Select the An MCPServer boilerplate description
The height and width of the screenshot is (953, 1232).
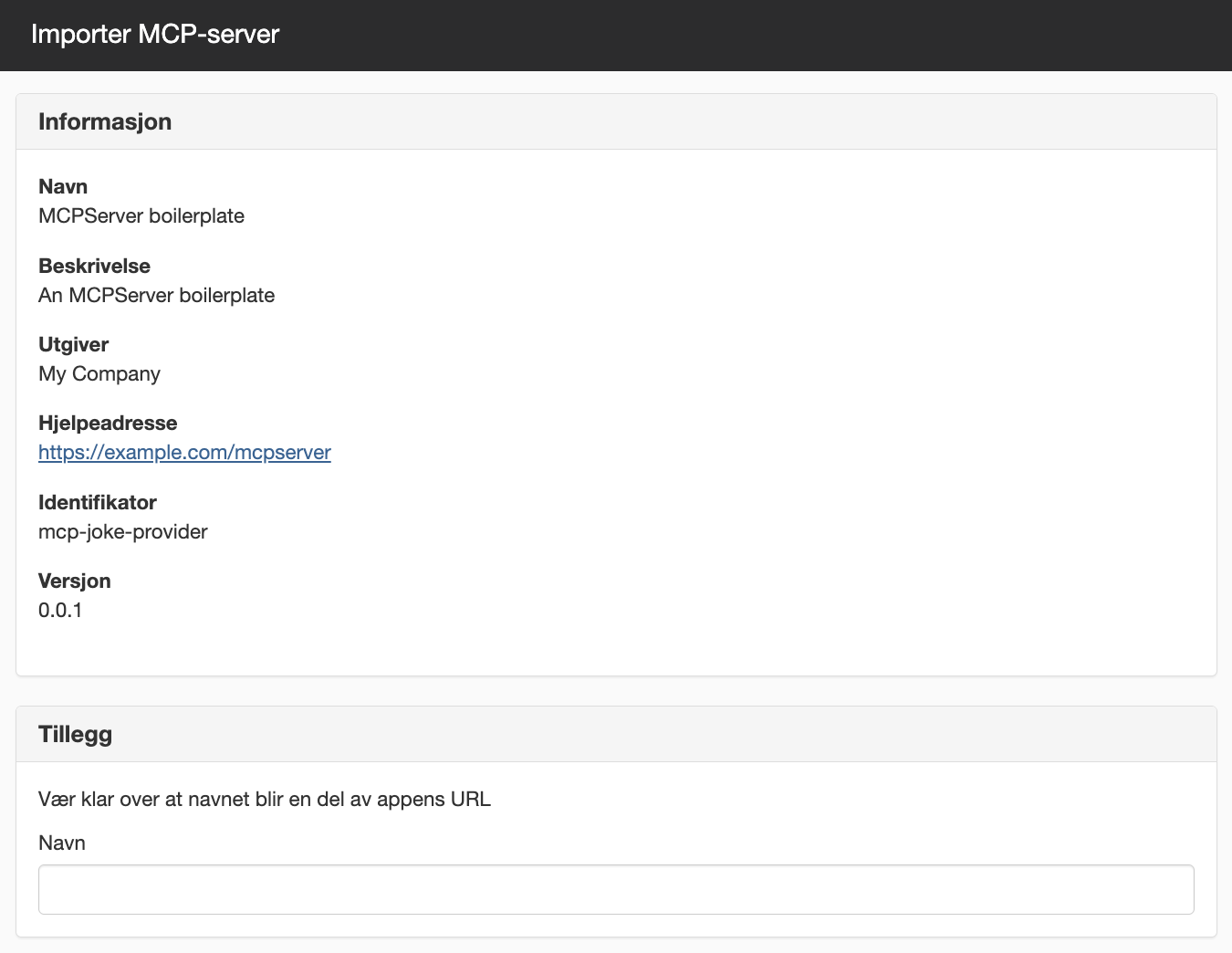156,296
